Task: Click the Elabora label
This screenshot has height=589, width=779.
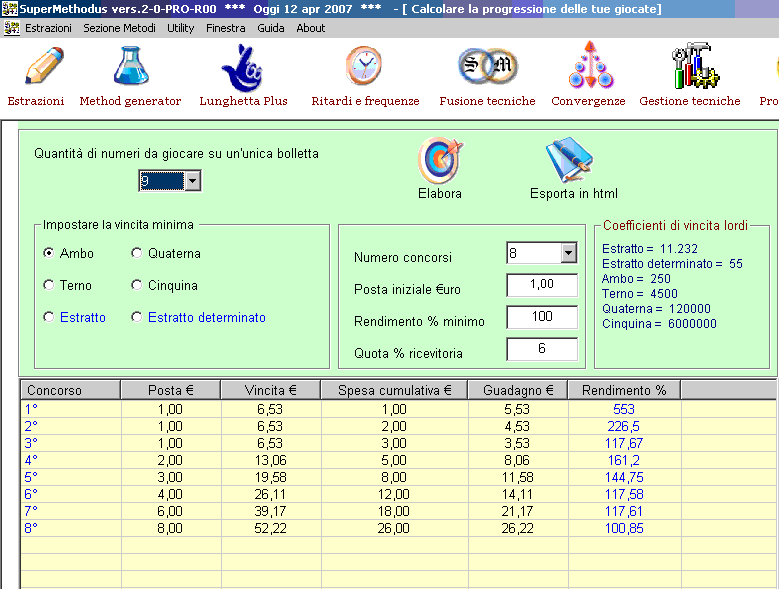Action: tap(440, 194)
